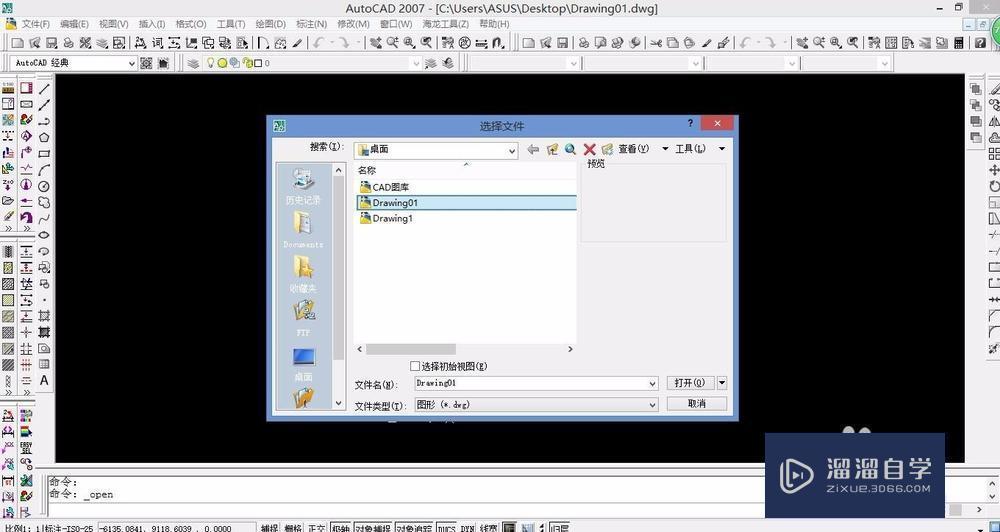
Task: Select the Arc tool in draw toolbar
Action: [x=44, y=170]
